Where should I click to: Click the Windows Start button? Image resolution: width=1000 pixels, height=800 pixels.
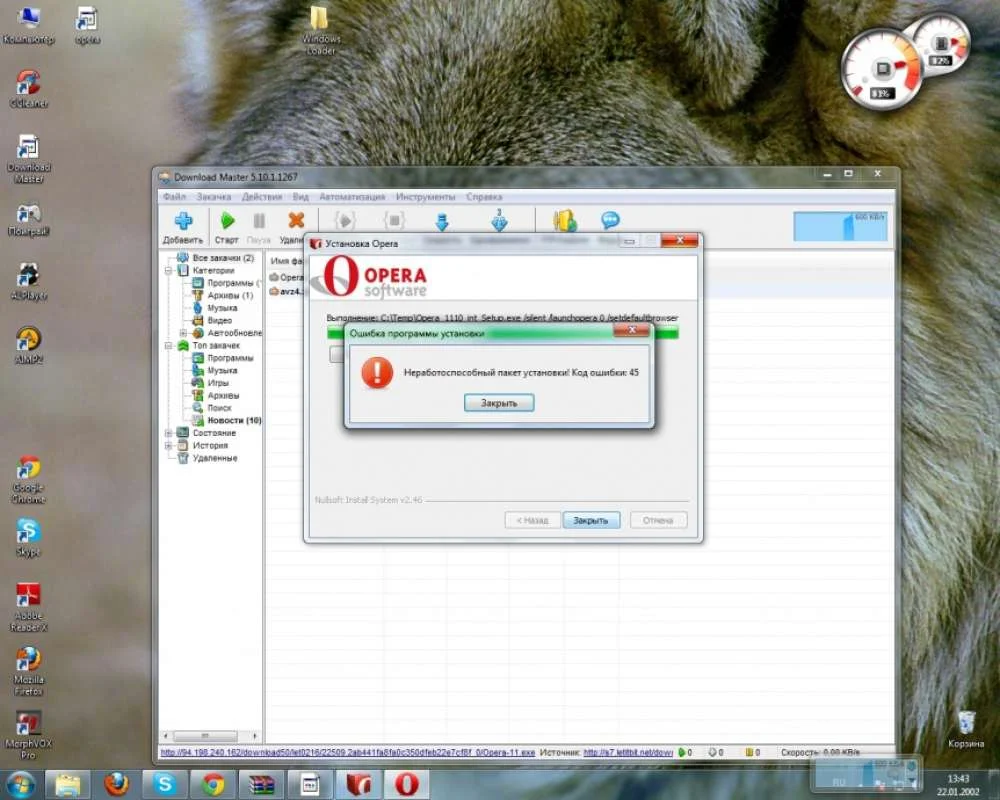(19, 784)
